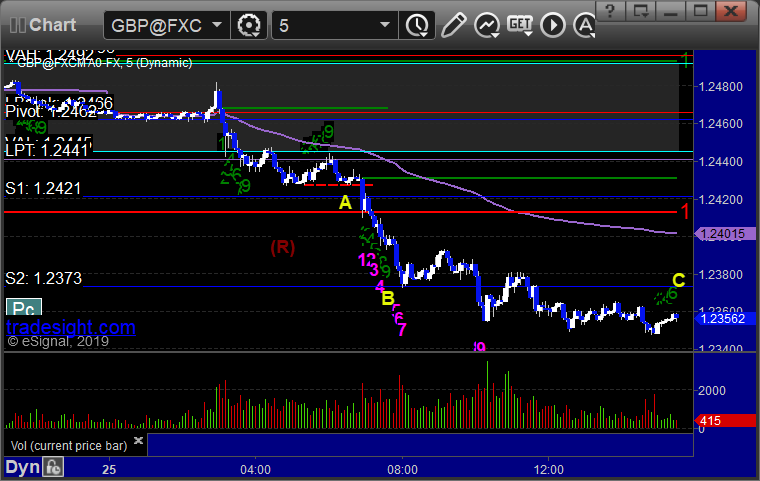Open the studies chart icon menu
The image size is (760, 481).
click(487, 25)
